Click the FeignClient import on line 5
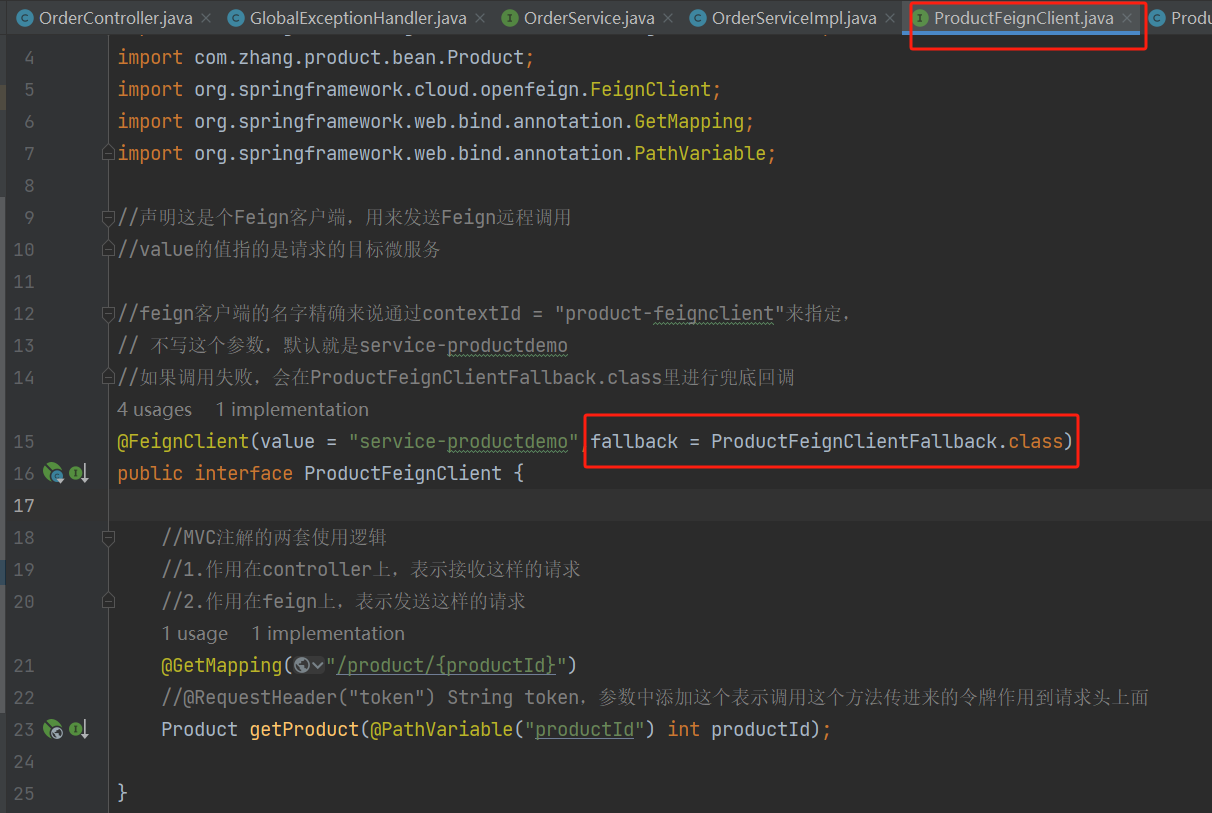 coord(650,90)
